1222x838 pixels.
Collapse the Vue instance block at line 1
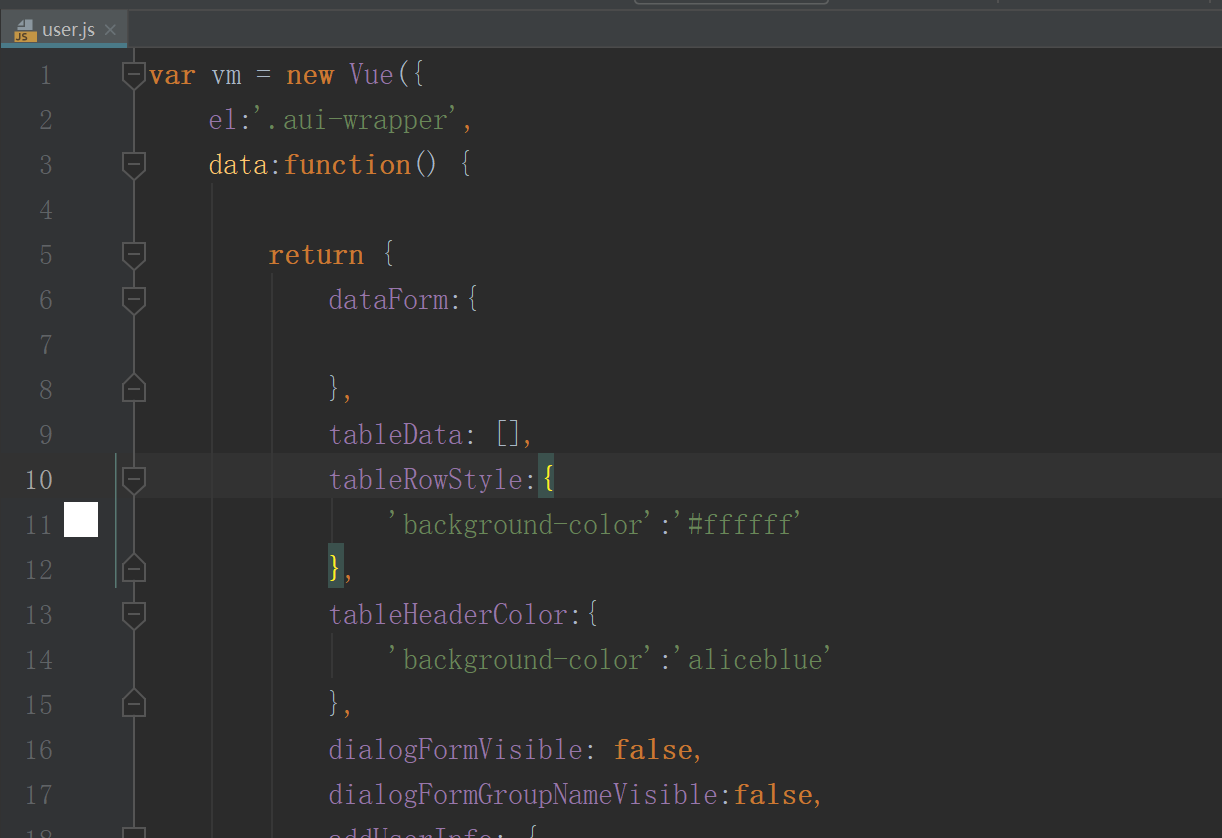133,74
